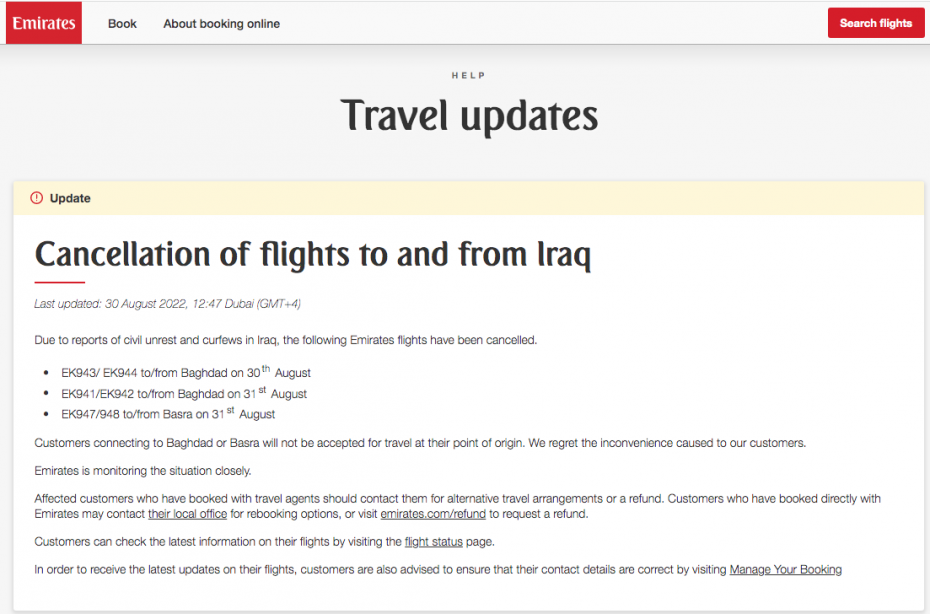Screen dimensions: 930x614
Task: Click the red exclamation alert icon
Action: (37, 198)
